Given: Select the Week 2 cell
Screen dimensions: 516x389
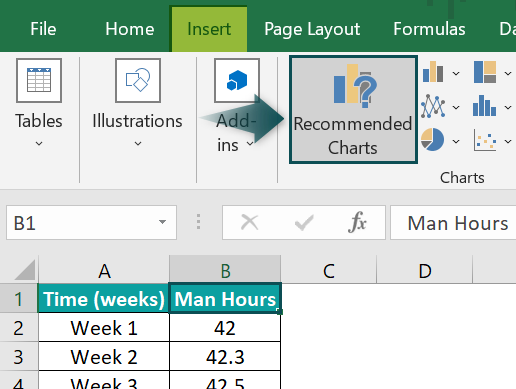Looking at the screenshot, I should coord(104,357).
